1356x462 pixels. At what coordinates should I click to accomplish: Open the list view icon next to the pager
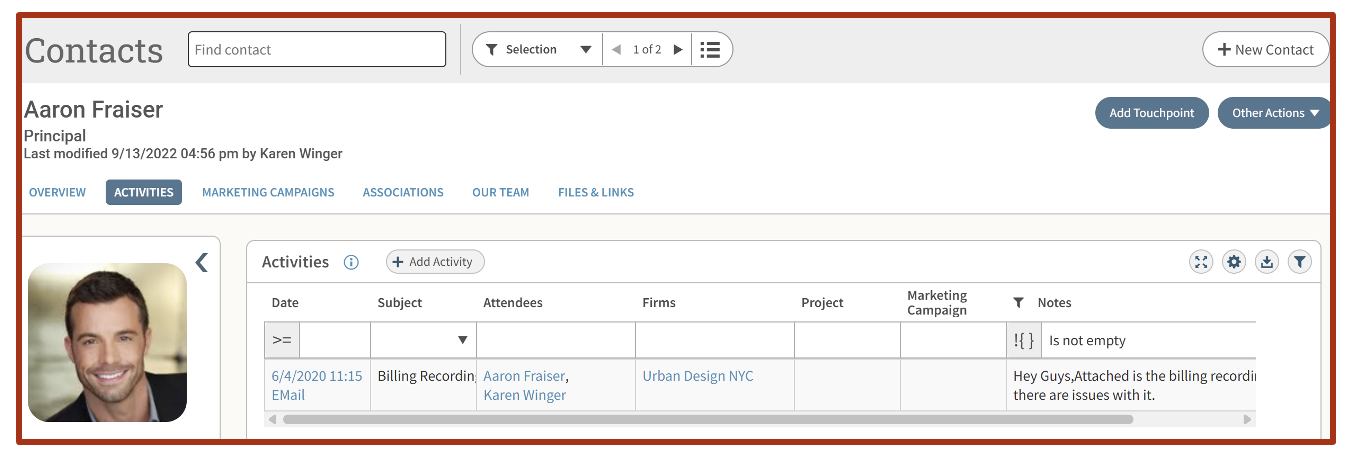tap(710, 50)
